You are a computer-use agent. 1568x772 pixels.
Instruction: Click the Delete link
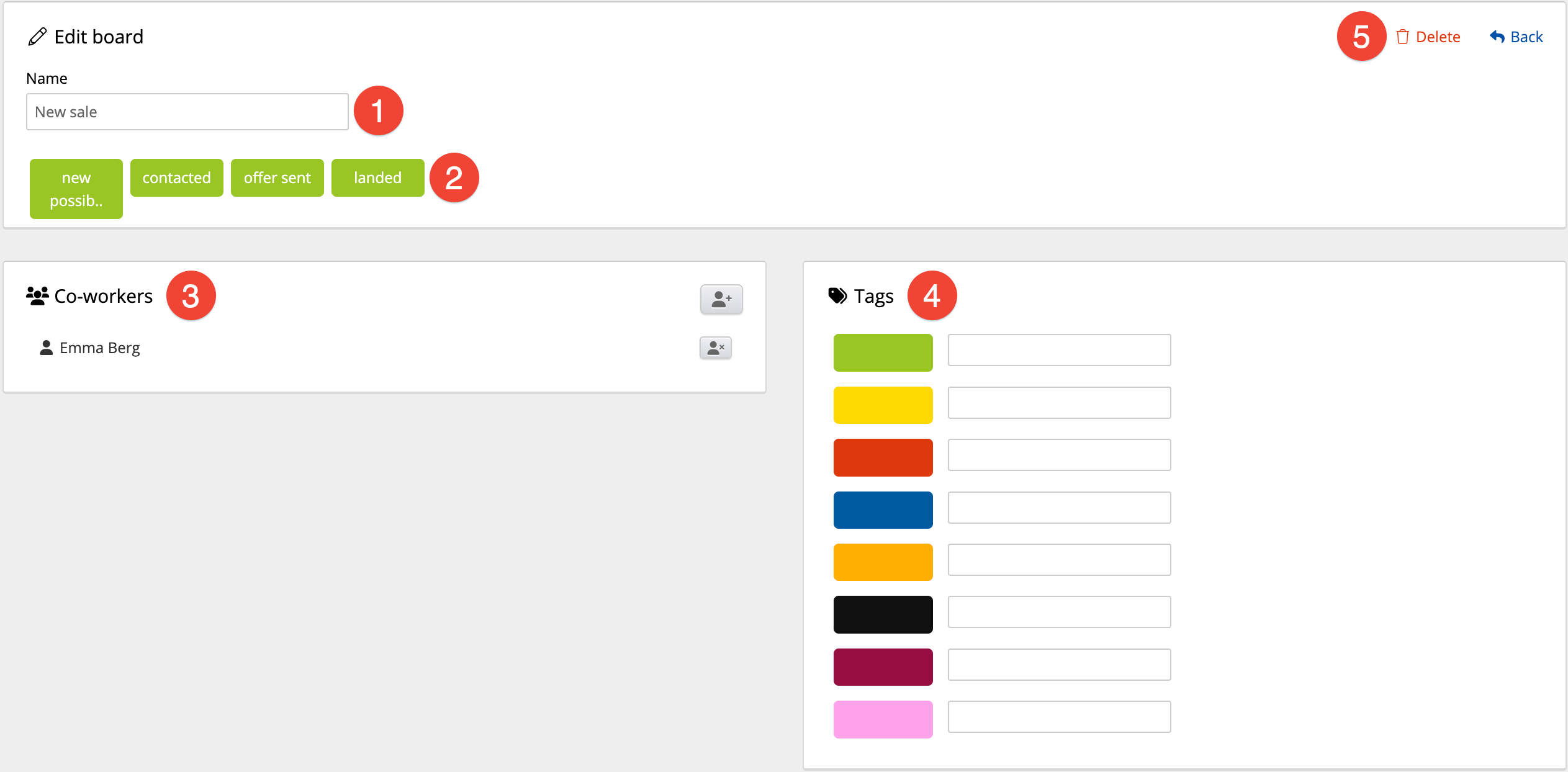1438,37
